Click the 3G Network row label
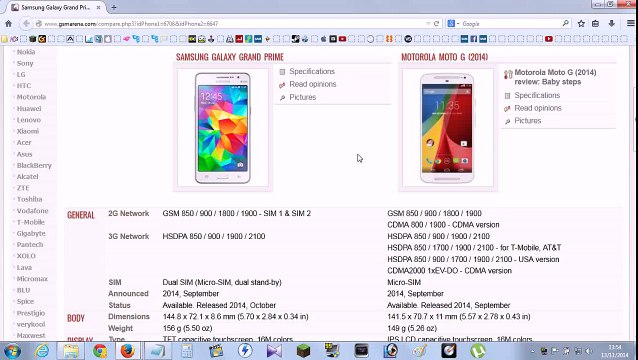 129,236
